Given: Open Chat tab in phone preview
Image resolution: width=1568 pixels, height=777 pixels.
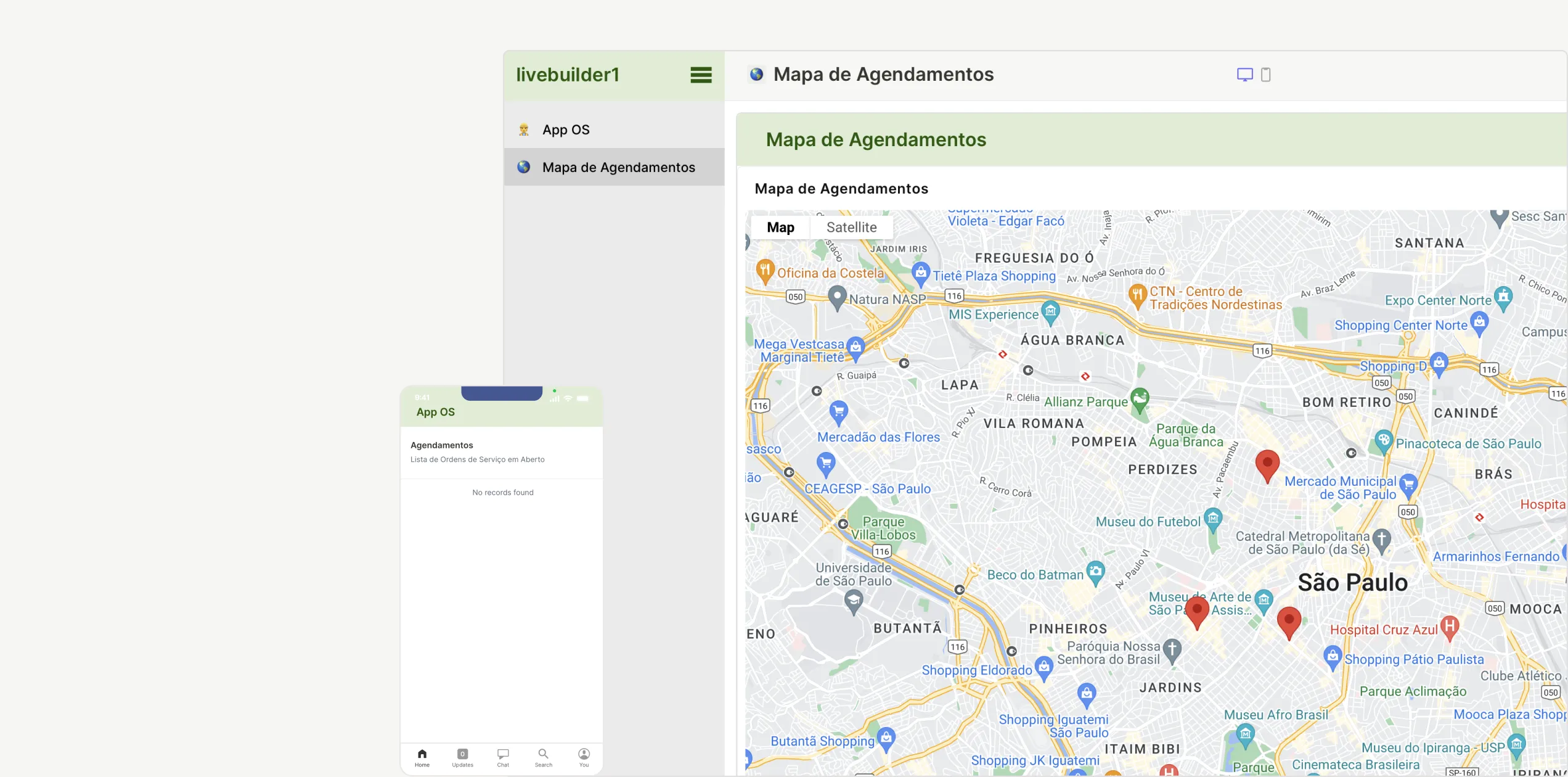Looking at the screenshot, I should [x=503, y=758].
